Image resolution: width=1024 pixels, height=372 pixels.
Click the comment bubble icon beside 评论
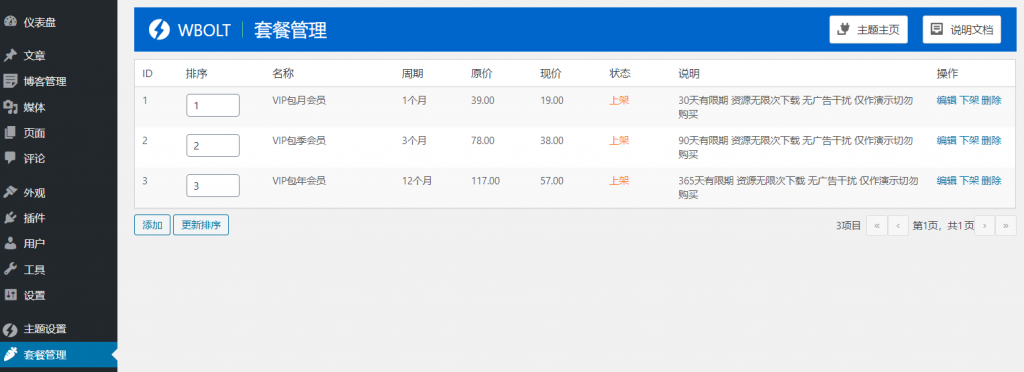pyautogui.click(x=9, y=158)
